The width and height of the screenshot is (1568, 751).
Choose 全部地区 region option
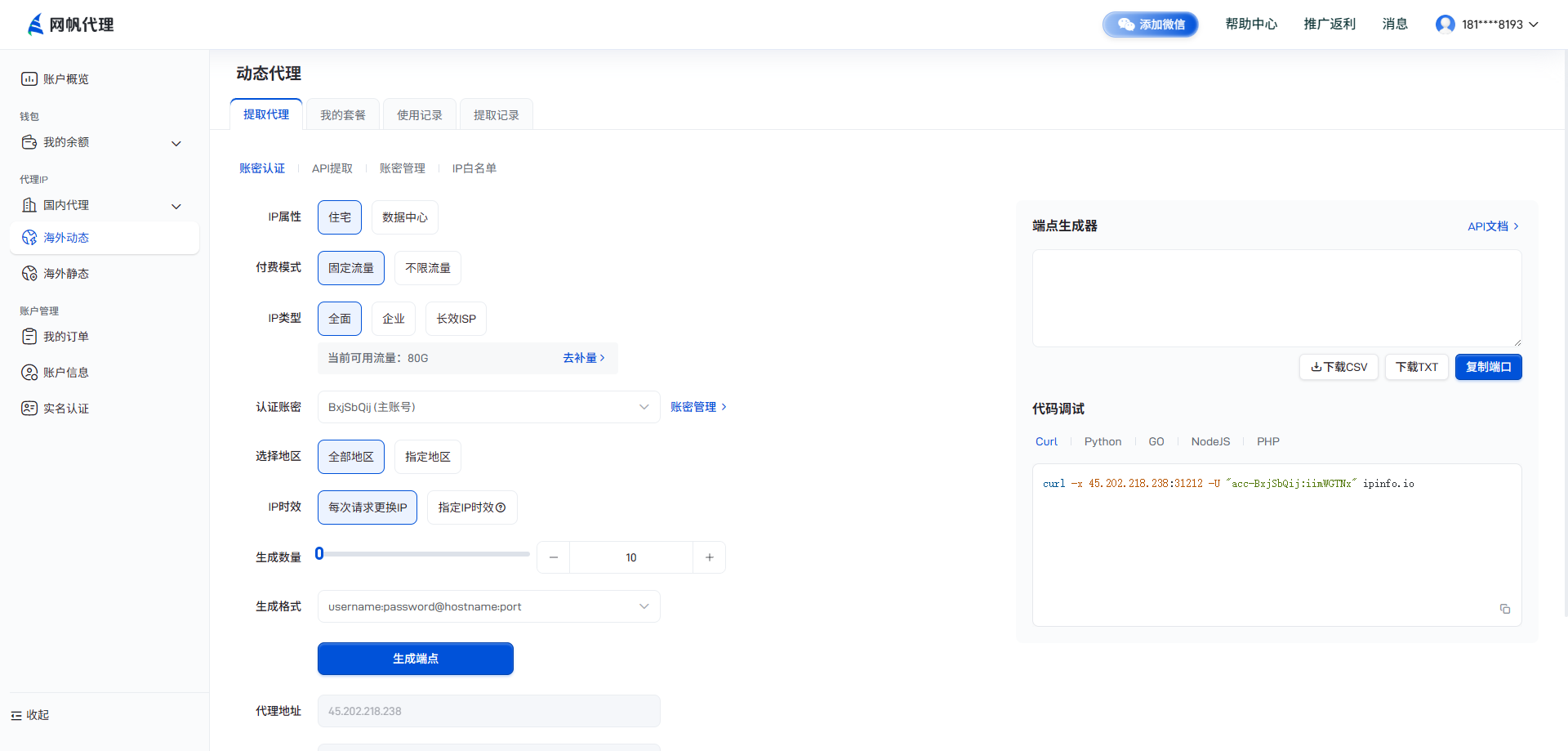pos(351,457)
